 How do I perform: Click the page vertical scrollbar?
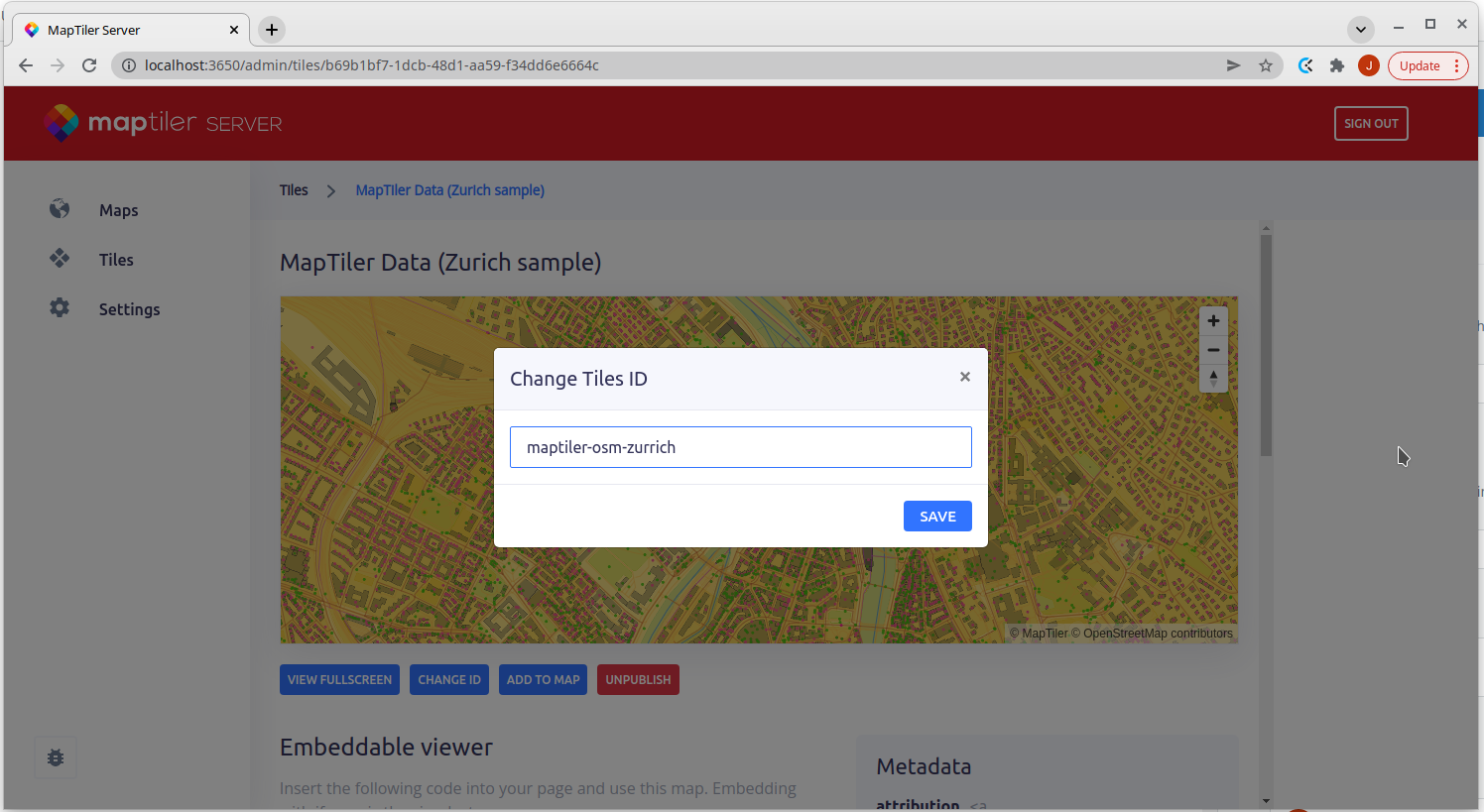[1266, 347]
